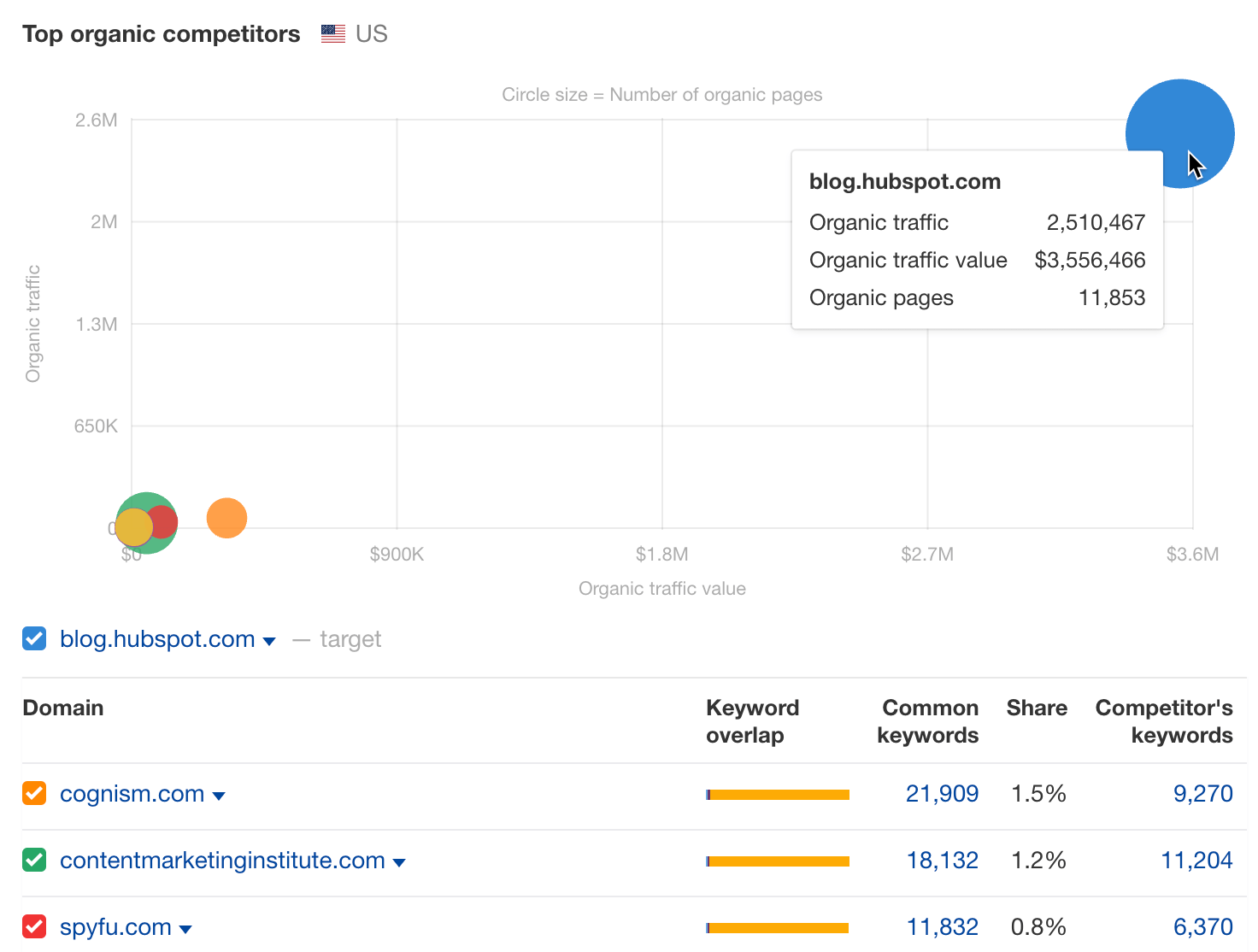Click cognism.com keyword overlap bar
Screen dimensions: 1258x952
click(x=777, y=794)
